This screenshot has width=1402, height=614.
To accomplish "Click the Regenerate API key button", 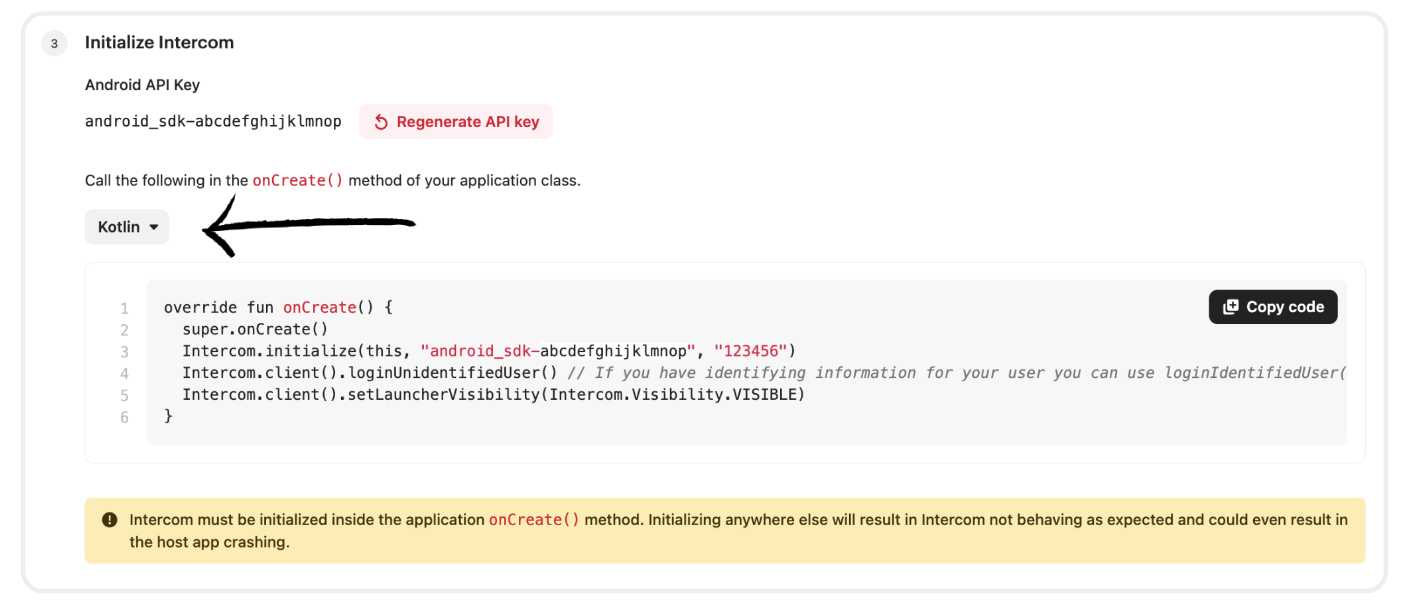I will (456, 122).
